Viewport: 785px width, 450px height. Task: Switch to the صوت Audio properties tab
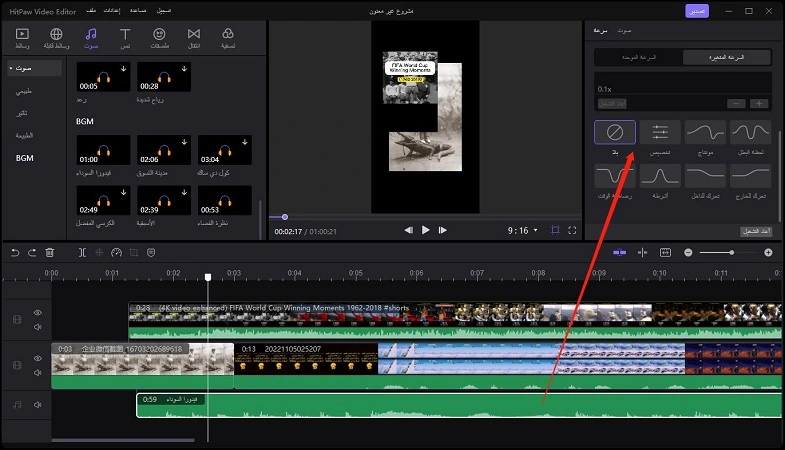coord(624,31)
